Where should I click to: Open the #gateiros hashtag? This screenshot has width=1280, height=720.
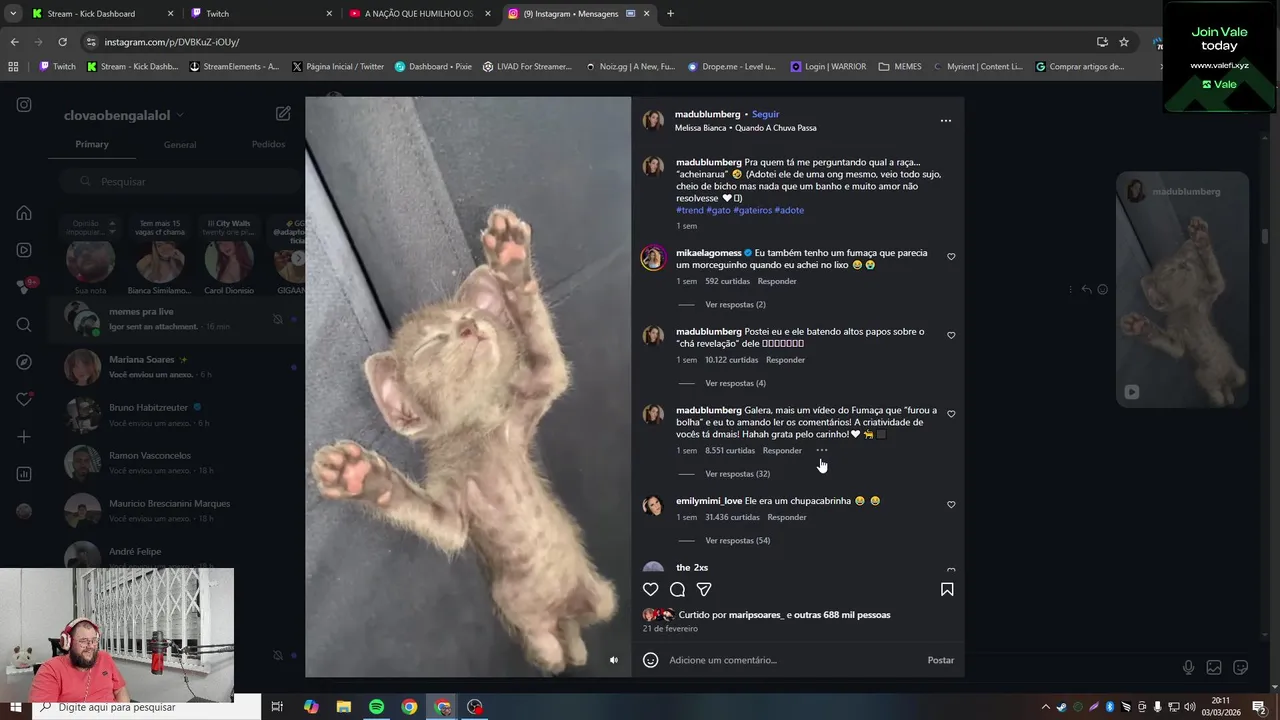click(752, 210)
